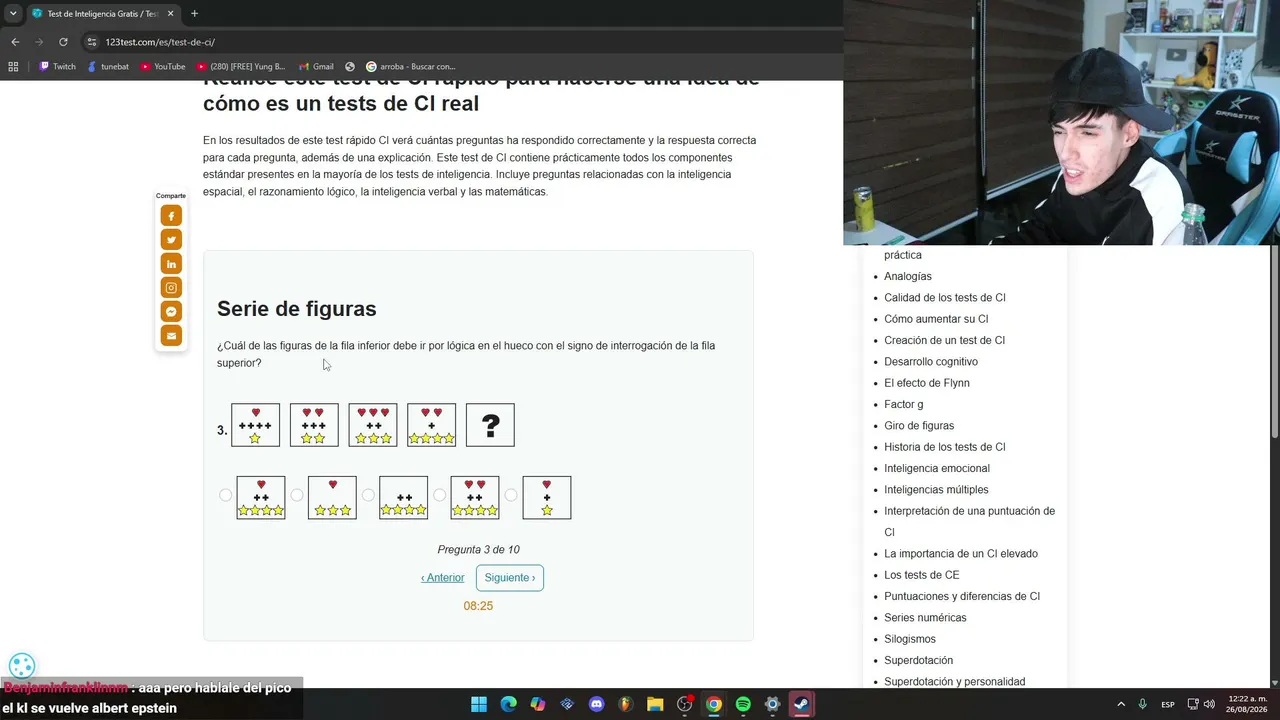
Task: Close the Test de Inteligencia tab
Action: 171,14
